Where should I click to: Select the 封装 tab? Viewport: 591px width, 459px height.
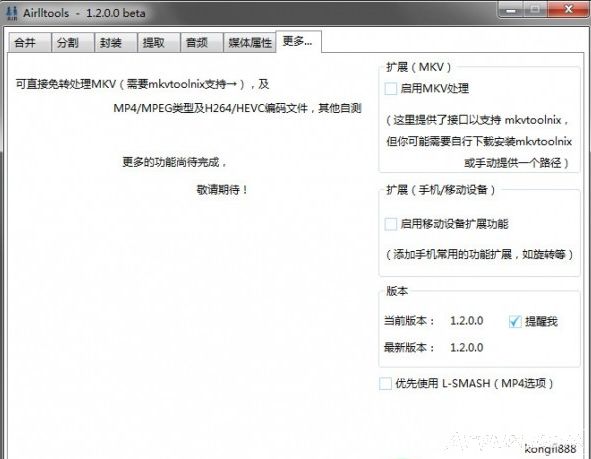[116, 43]
